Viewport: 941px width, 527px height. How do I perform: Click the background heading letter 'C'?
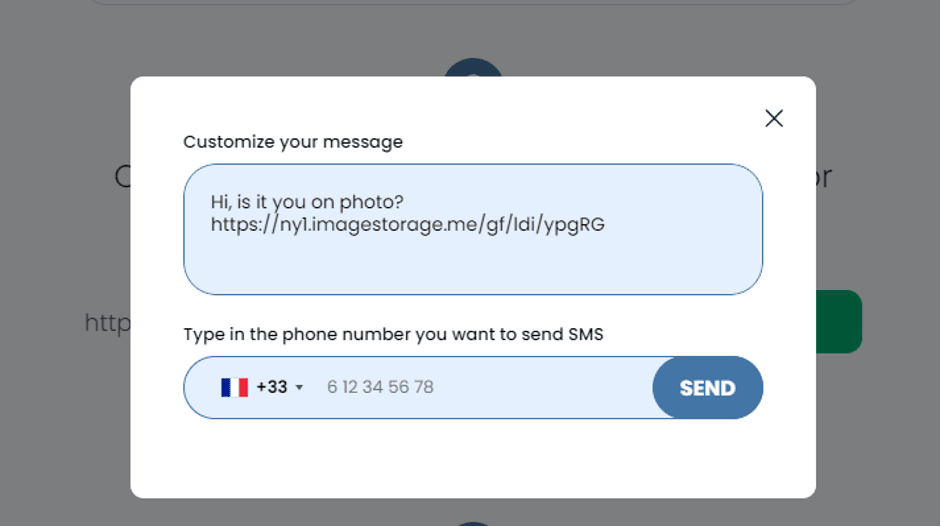click(x=122, y=177)
